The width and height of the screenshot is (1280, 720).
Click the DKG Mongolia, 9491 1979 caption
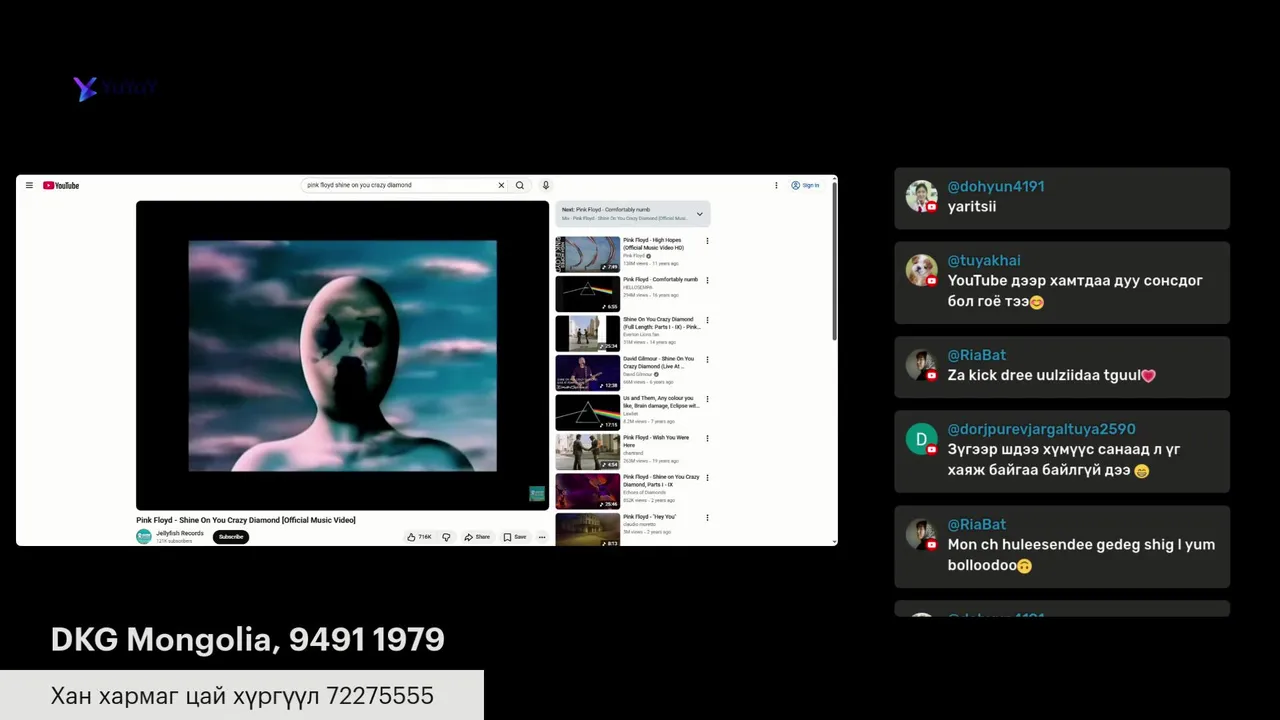[248, 640]
